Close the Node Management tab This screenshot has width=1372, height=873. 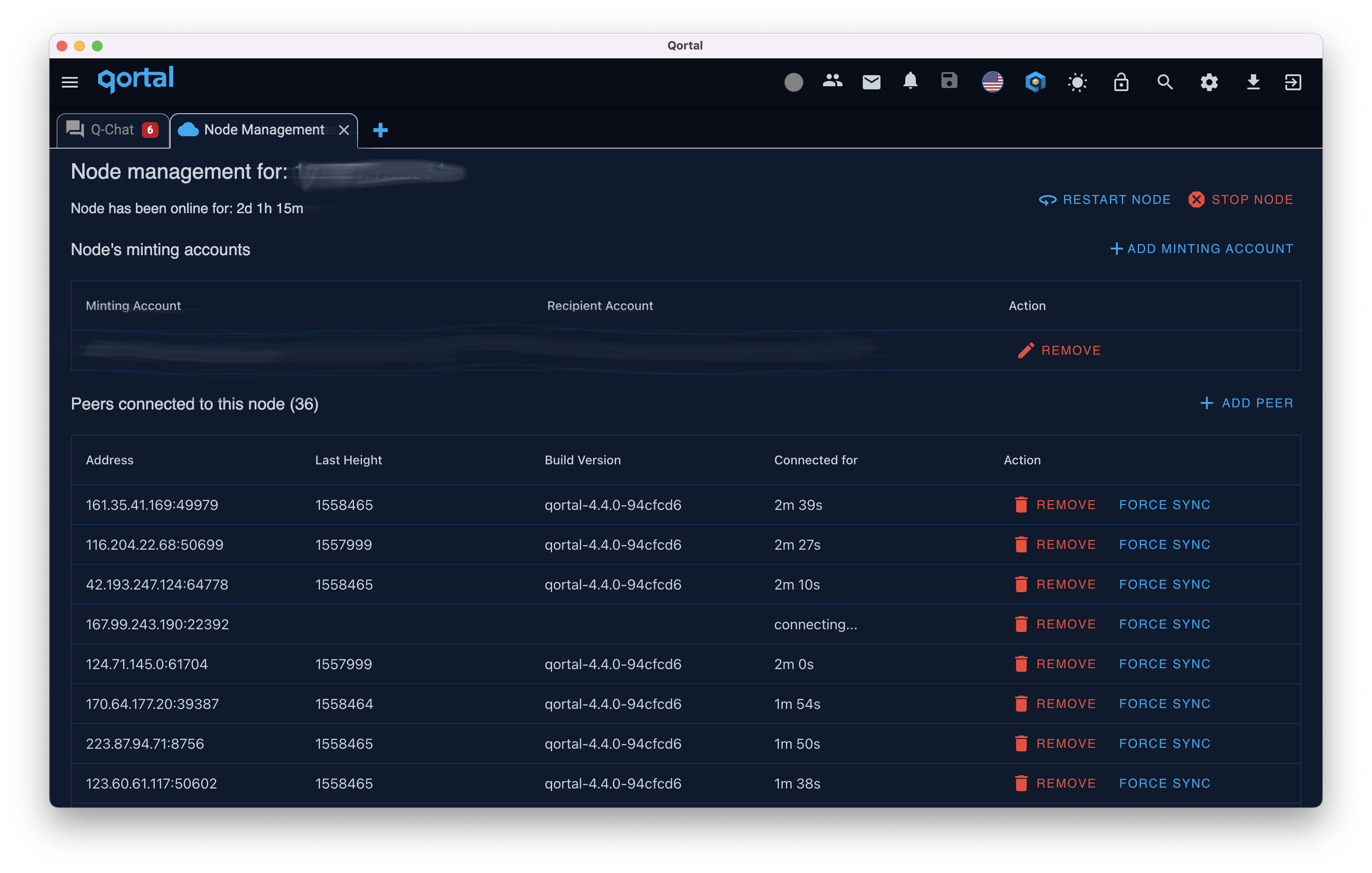343,130
